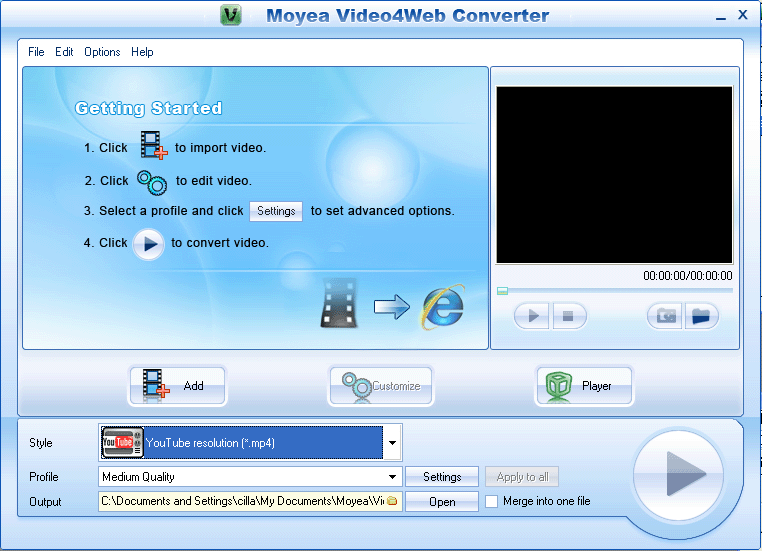Open the Edit menu
Viewport: 762px width, 551px height.
[x=64, y=52]
